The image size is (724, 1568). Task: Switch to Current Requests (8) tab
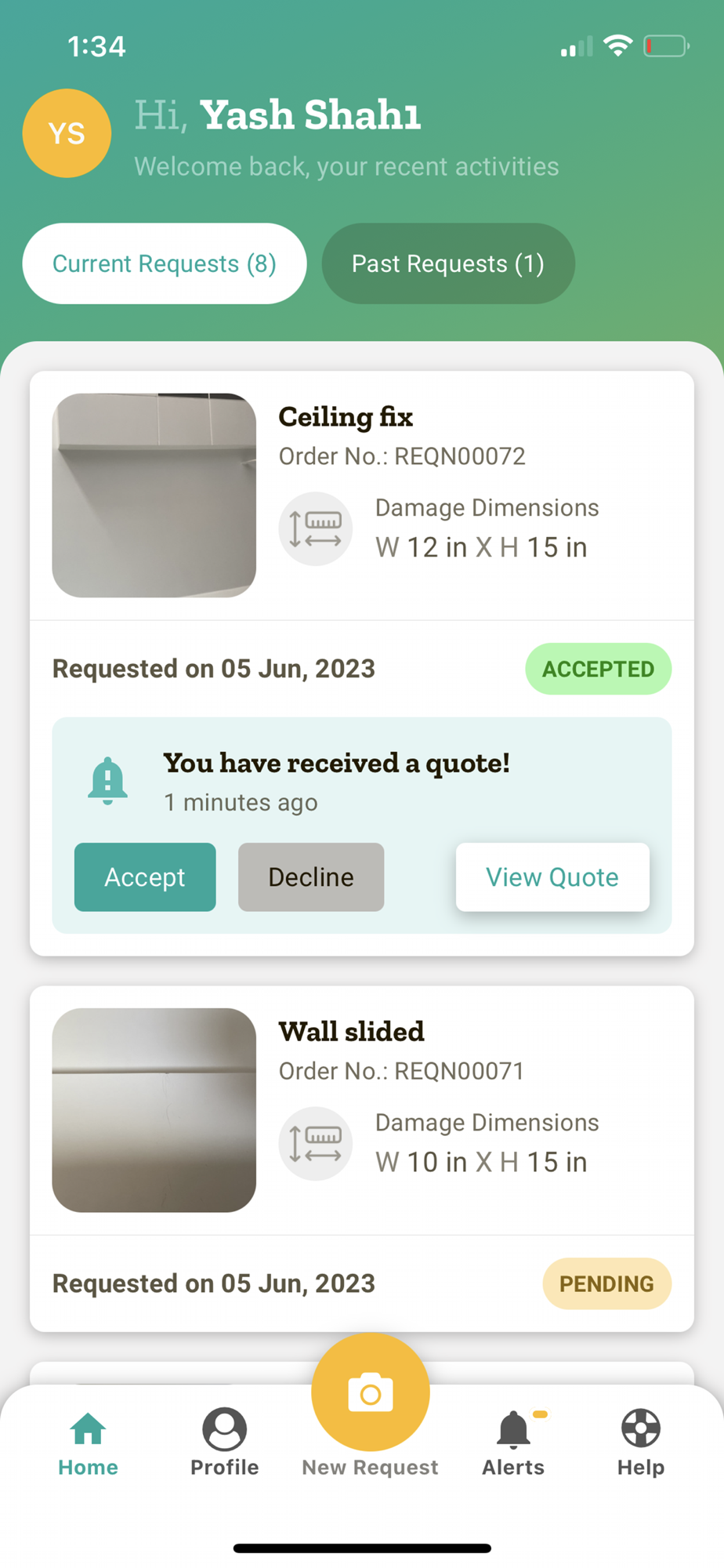[x=165, y=263]
